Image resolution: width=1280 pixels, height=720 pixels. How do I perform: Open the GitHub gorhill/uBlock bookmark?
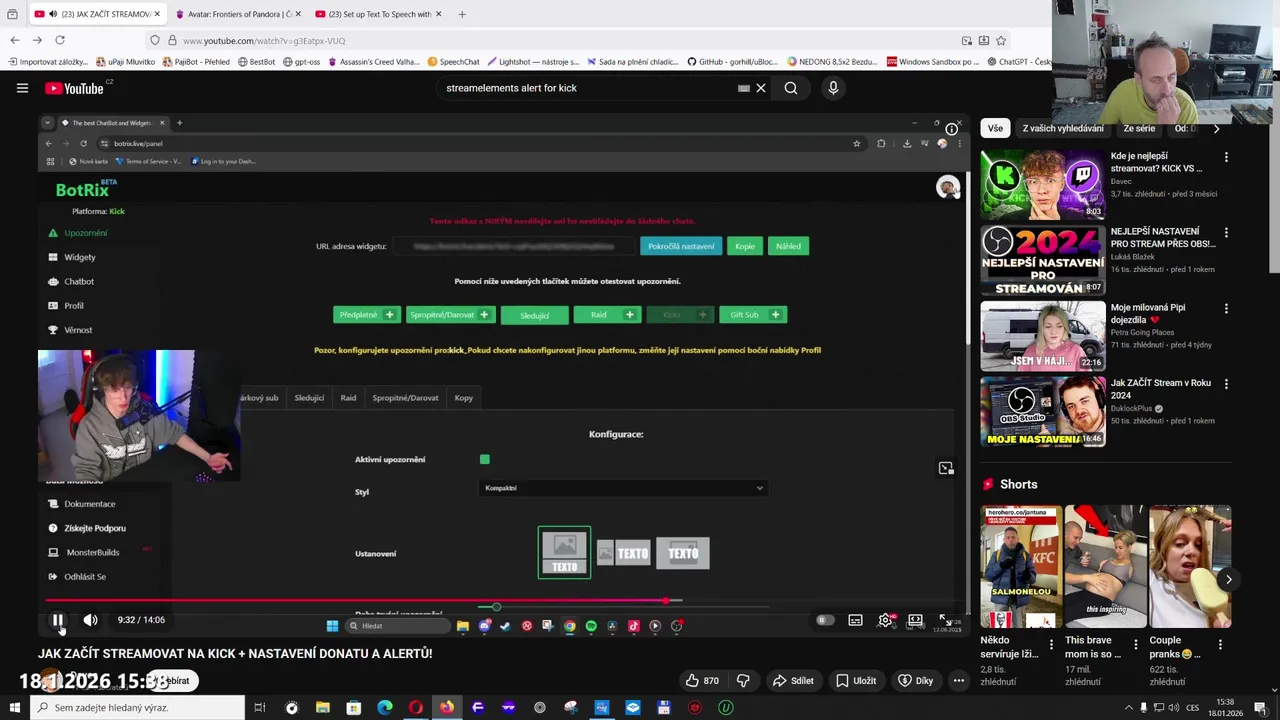(x=732, y=62)
